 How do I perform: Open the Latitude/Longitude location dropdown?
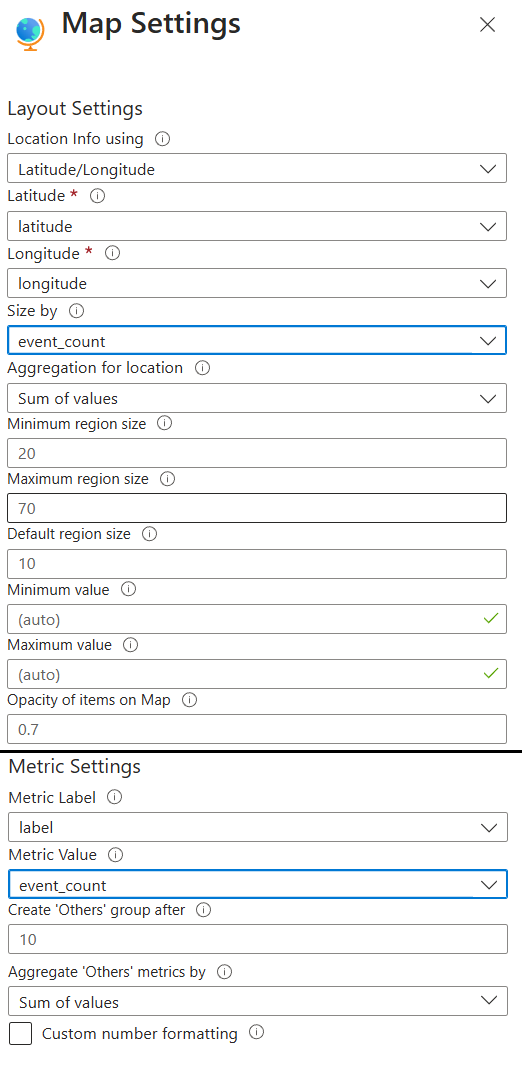click(x=257, y=169)
